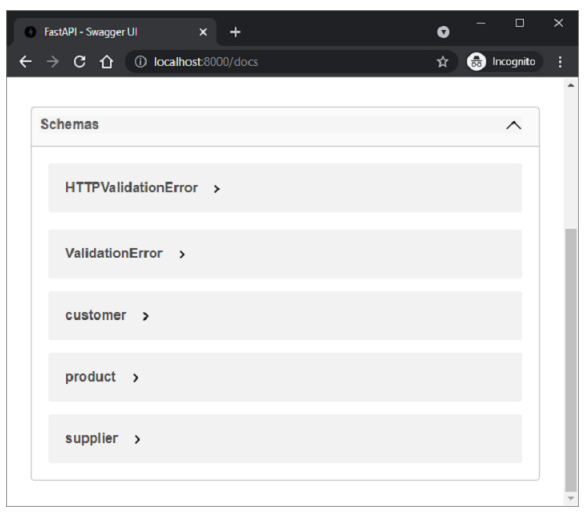Click the scrollbar up arrow
This screenshot has height=516, width=586.
tap(571, 86)
